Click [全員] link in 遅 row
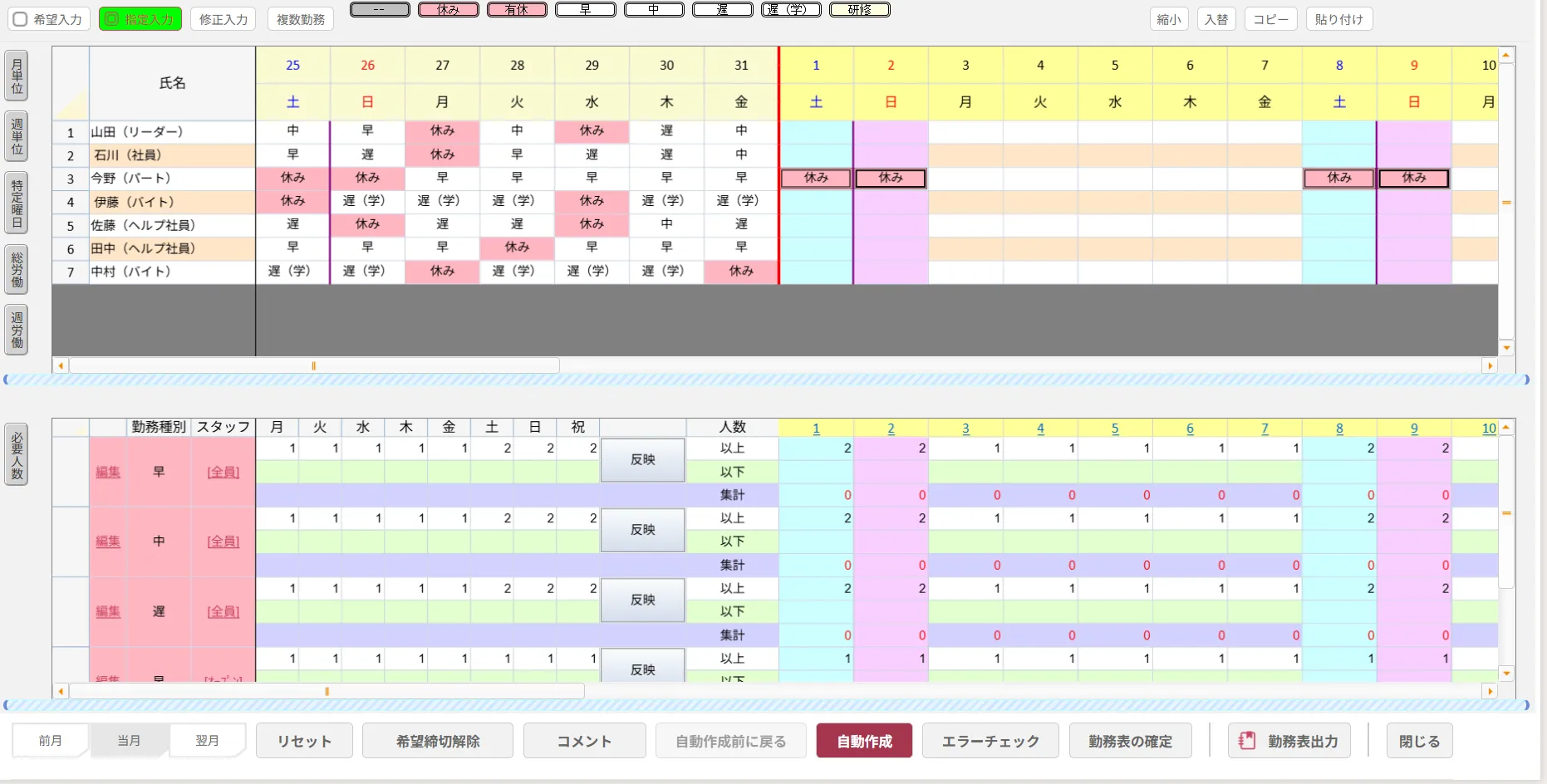 pyautogui.click(x=223, y=611)
